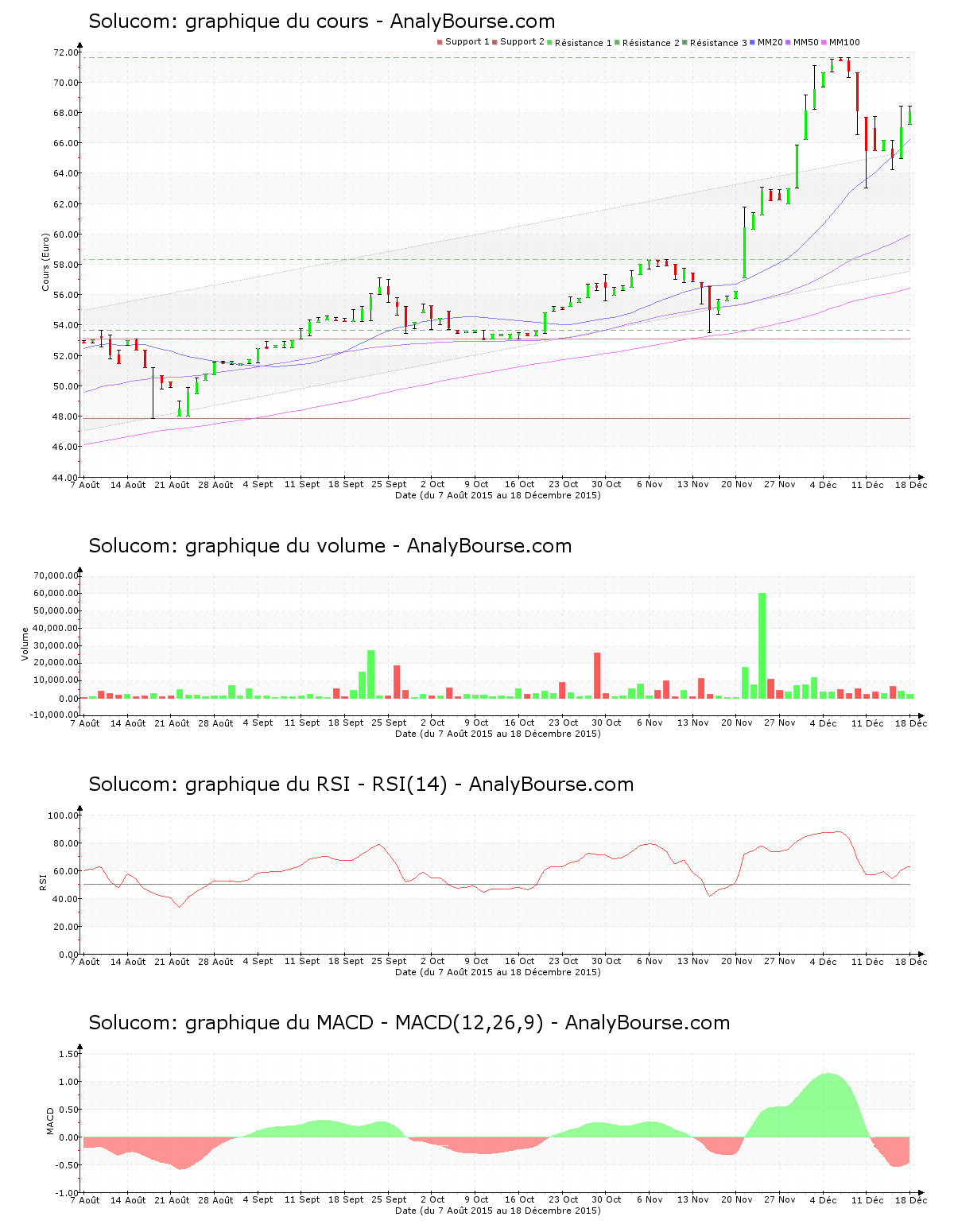Select the Support 2 legend label
This screenshot has height=1232, width=954.
click(522, 42)
